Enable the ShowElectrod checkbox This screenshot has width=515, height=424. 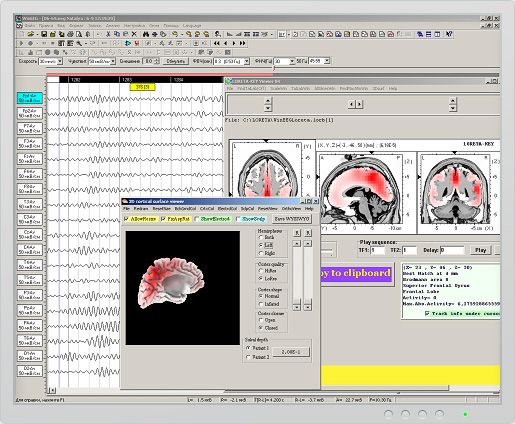[x=197, y=219]
